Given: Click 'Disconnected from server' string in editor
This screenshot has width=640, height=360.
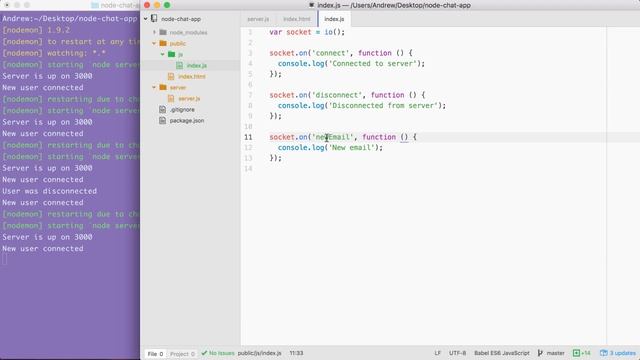Looking at the screenshot, I should pos(383,106).
